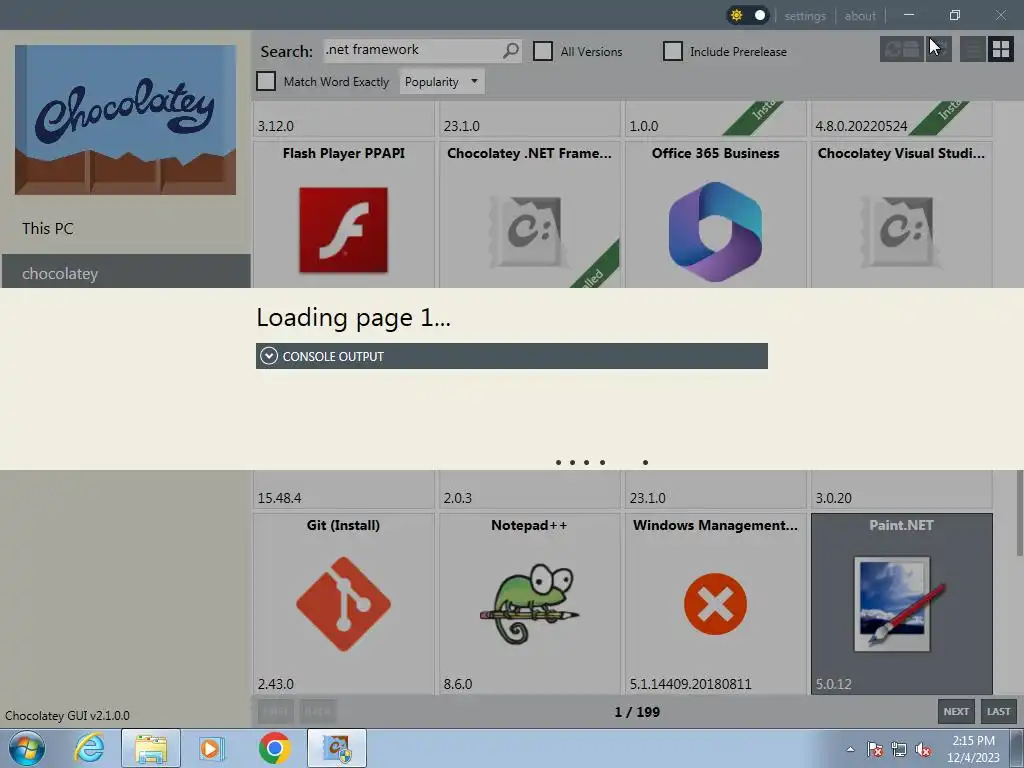The image size is (1024, 768).
Task: Launch Google Chrome from taskbar
Action: [x=274, y=748]
